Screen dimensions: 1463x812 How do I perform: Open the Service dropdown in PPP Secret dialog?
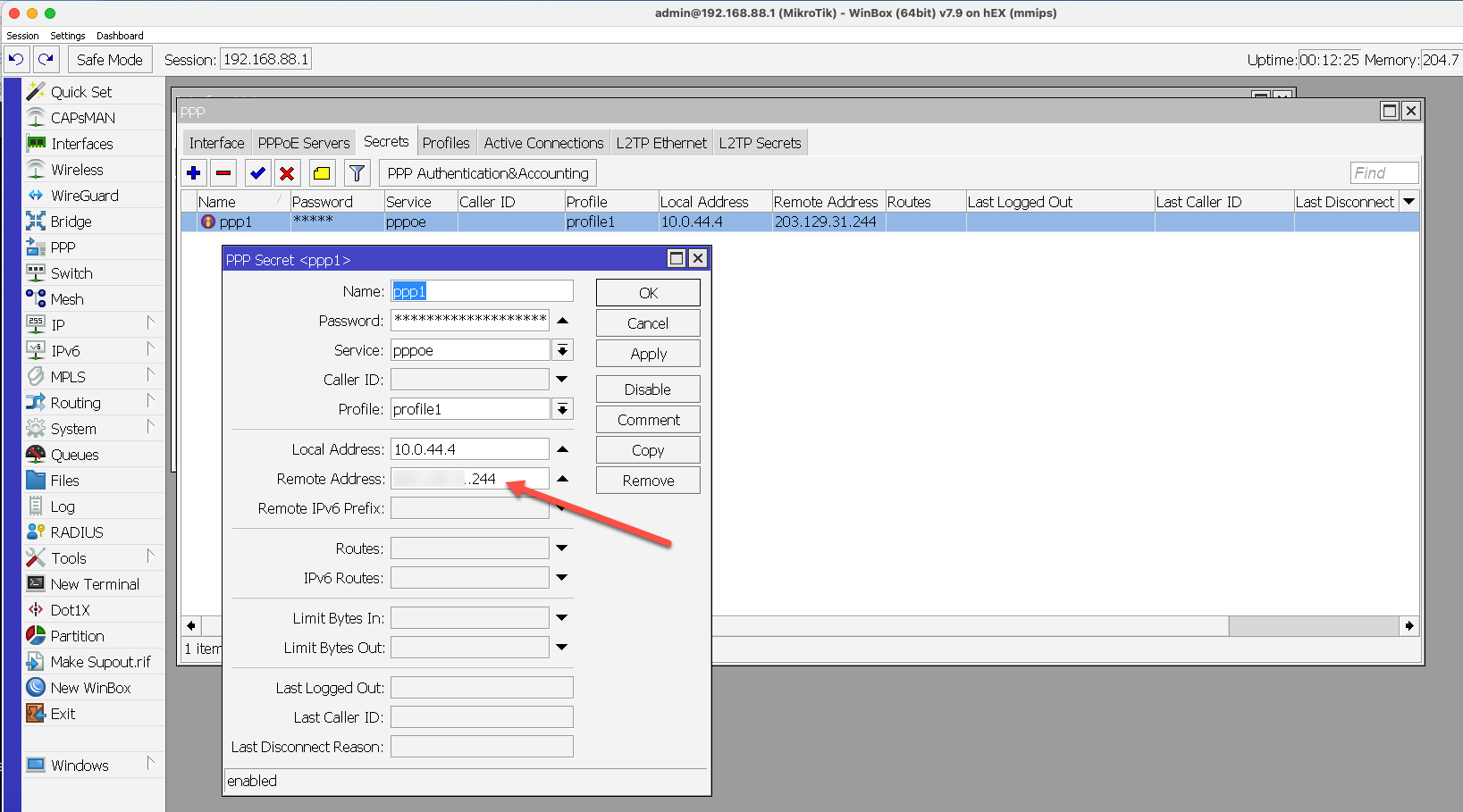(563, 349)
